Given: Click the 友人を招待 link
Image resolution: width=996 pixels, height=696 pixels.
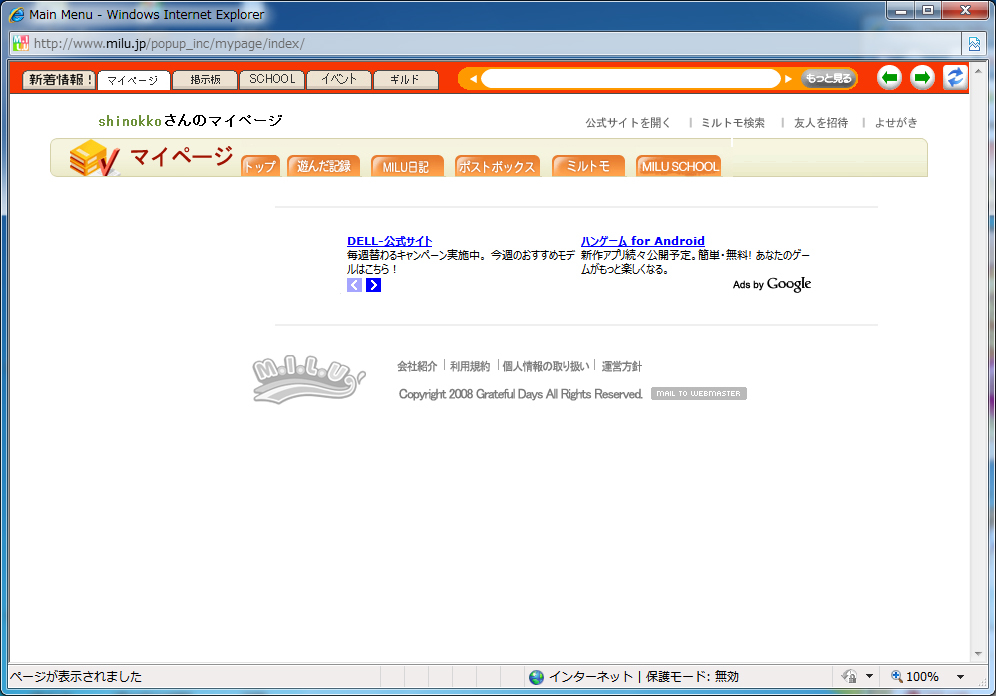Looking at the screenshot, I should click(821, 123).
